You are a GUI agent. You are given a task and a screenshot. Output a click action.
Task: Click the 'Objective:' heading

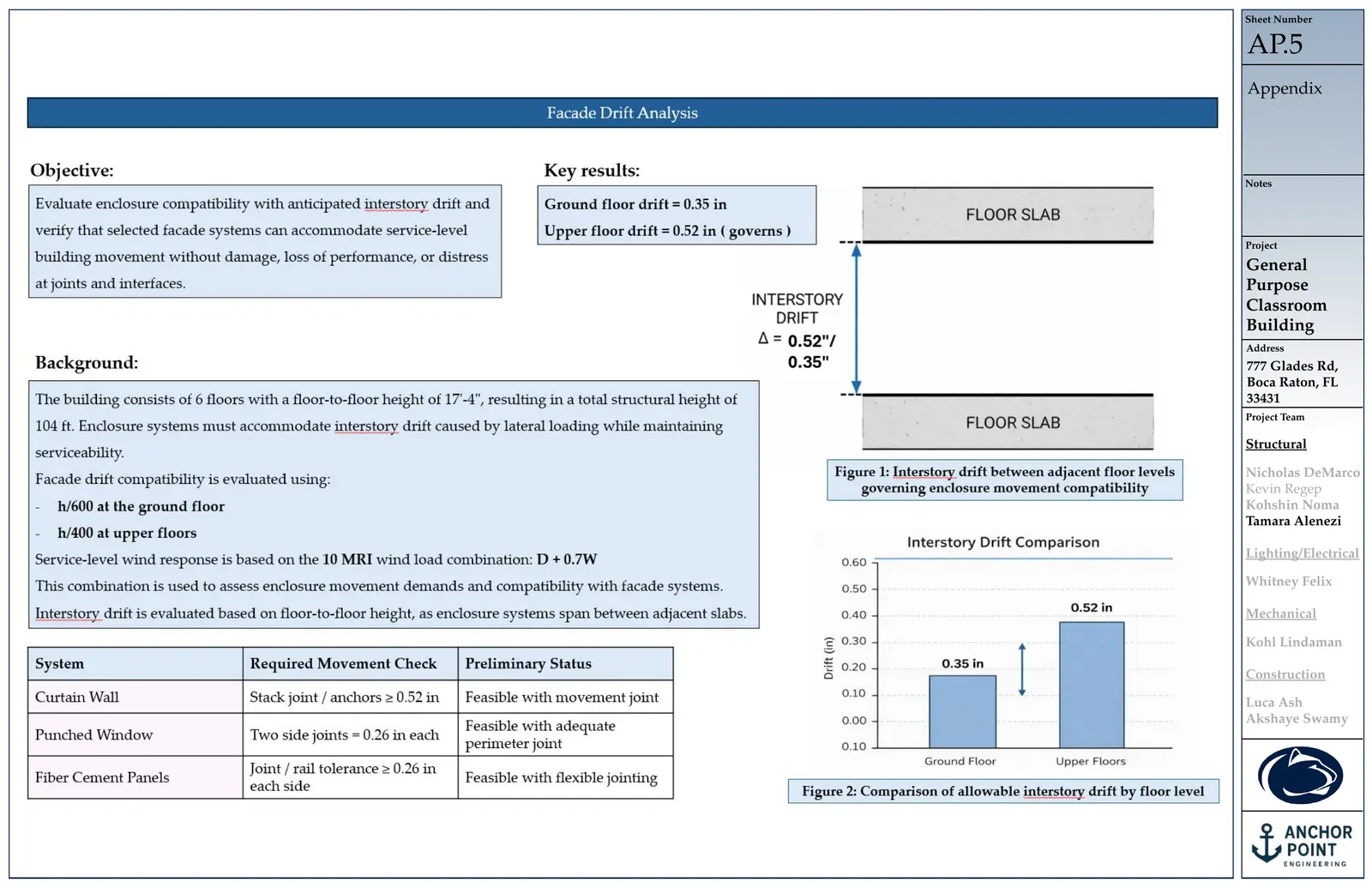tap(72, 170)
